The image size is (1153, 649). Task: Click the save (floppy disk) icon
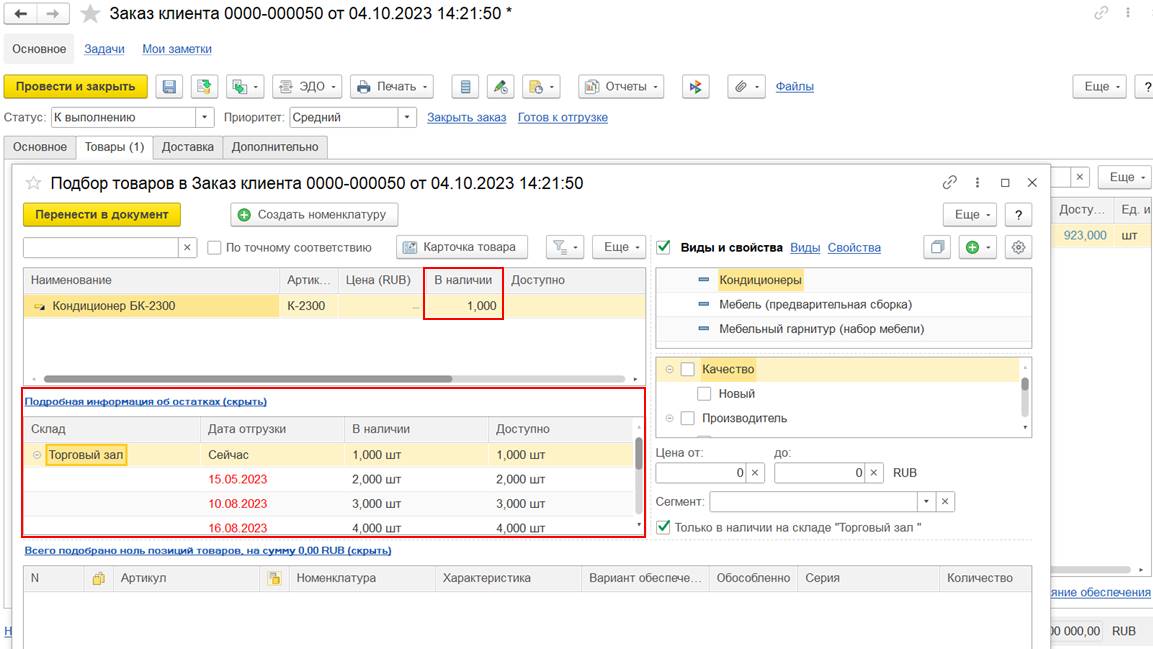pos(170,87)
